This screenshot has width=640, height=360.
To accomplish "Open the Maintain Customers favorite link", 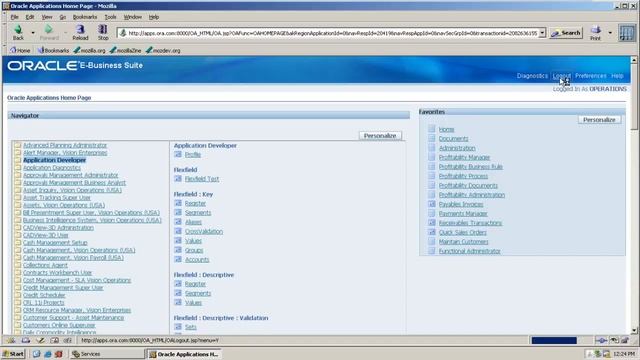I will pyautogui.click(x=463, y=242).
